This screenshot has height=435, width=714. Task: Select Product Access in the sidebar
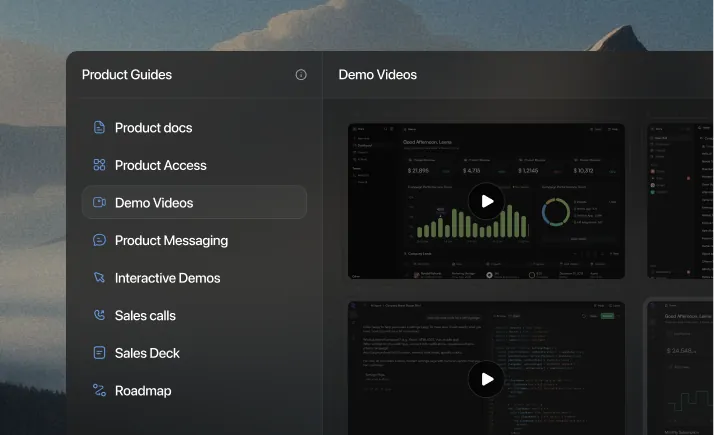point(194,165)
